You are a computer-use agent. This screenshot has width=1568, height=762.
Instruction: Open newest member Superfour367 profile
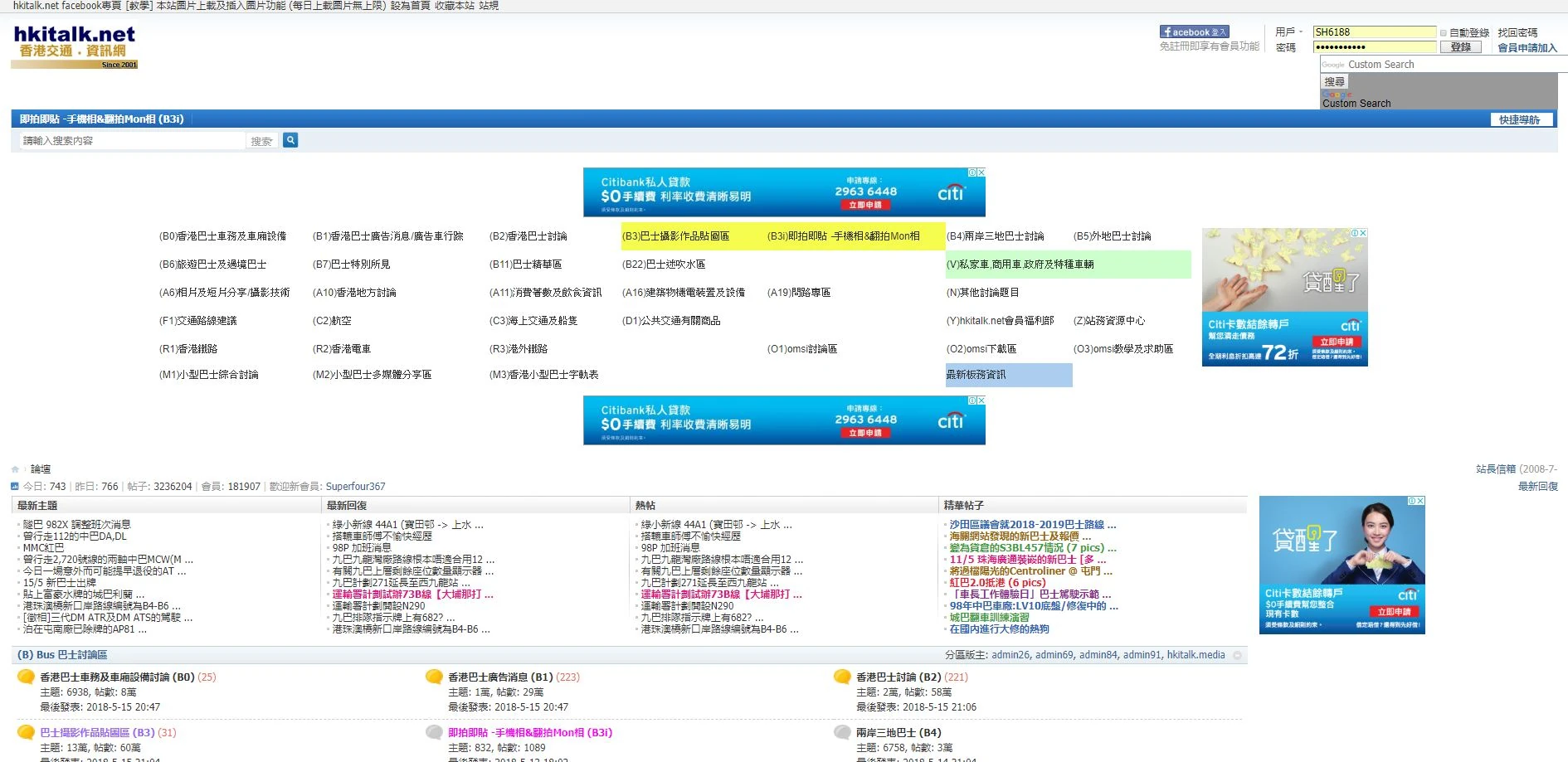pyautogui.click(x=355, y=487)
